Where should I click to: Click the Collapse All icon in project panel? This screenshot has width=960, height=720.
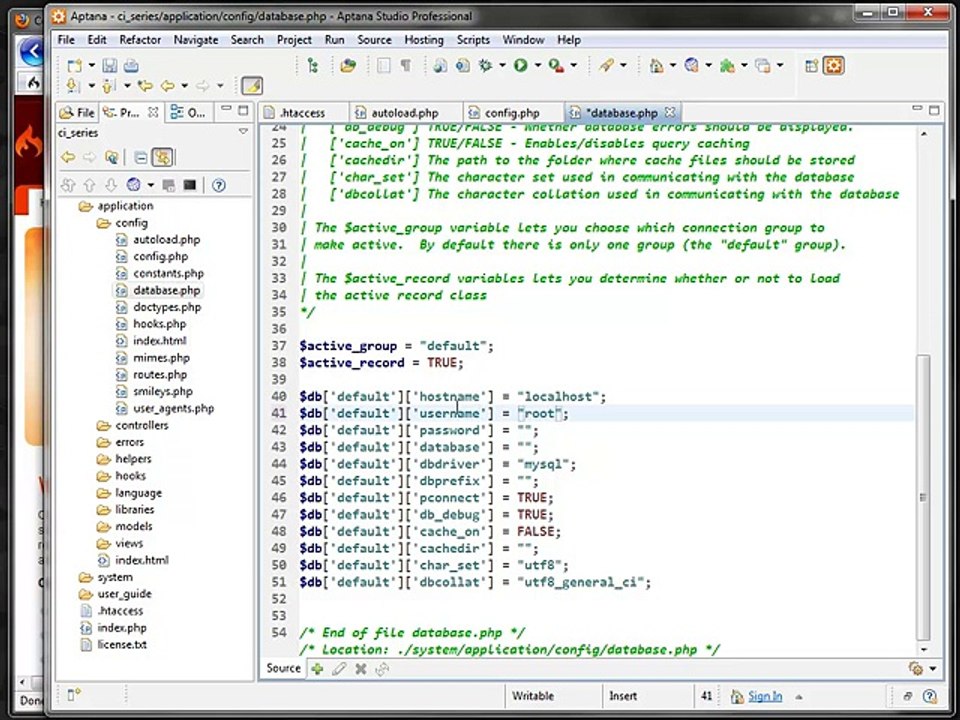tap(140, 157)
